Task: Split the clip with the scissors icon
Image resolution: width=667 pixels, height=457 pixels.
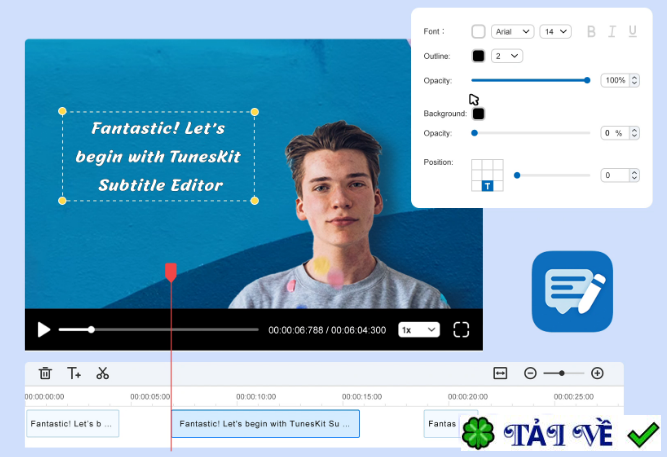Action: coord(103,373)
